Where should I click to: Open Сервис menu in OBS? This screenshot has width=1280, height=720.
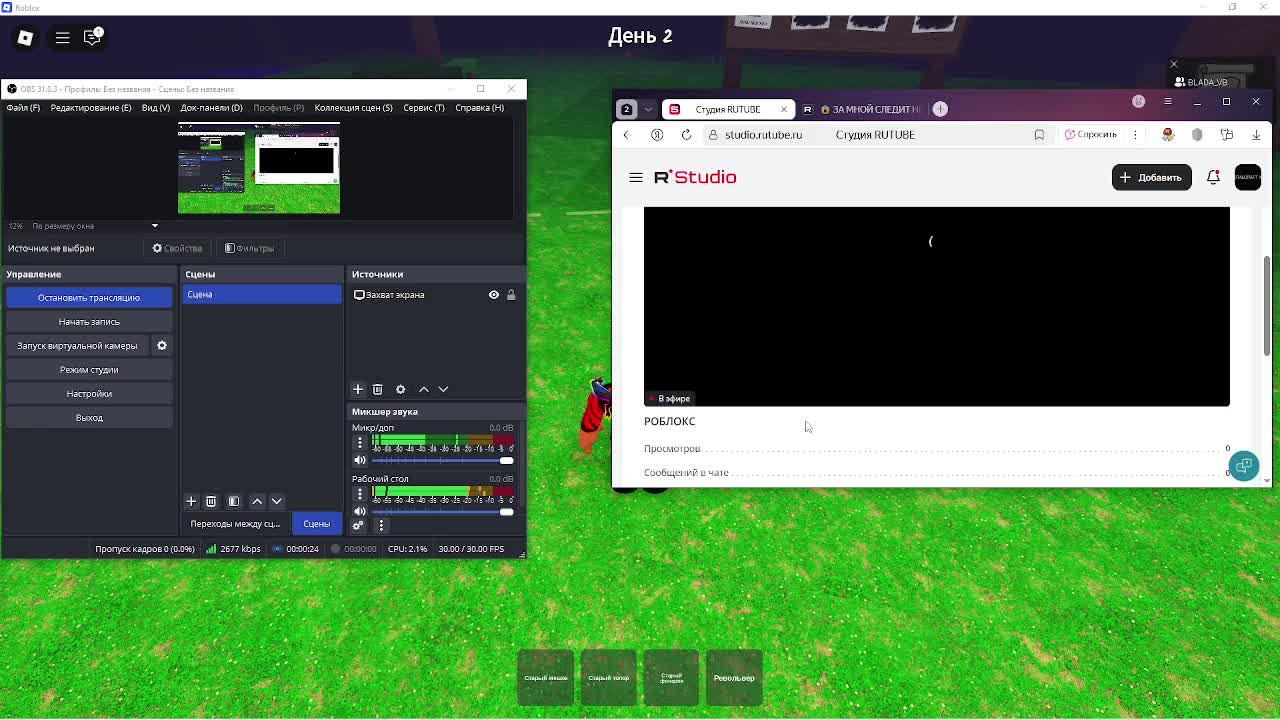(x=424, y=108)
